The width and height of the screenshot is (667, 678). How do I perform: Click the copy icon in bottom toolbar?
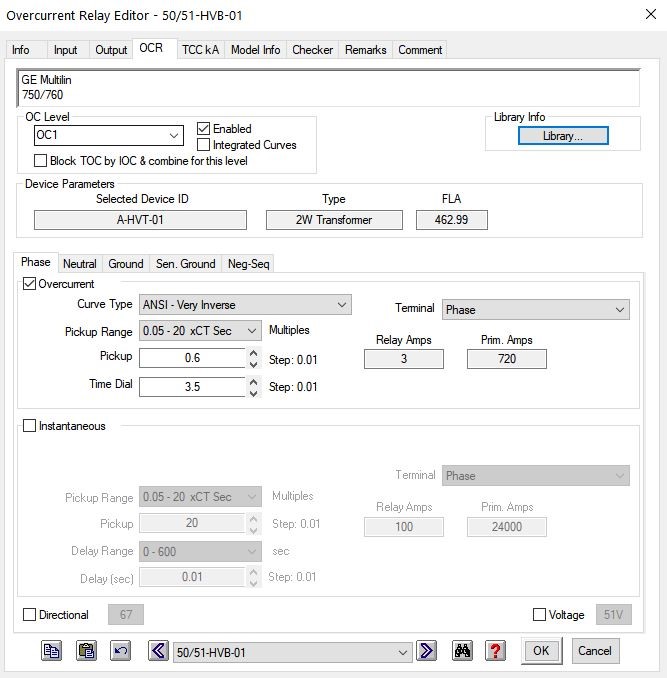[51, 650]
